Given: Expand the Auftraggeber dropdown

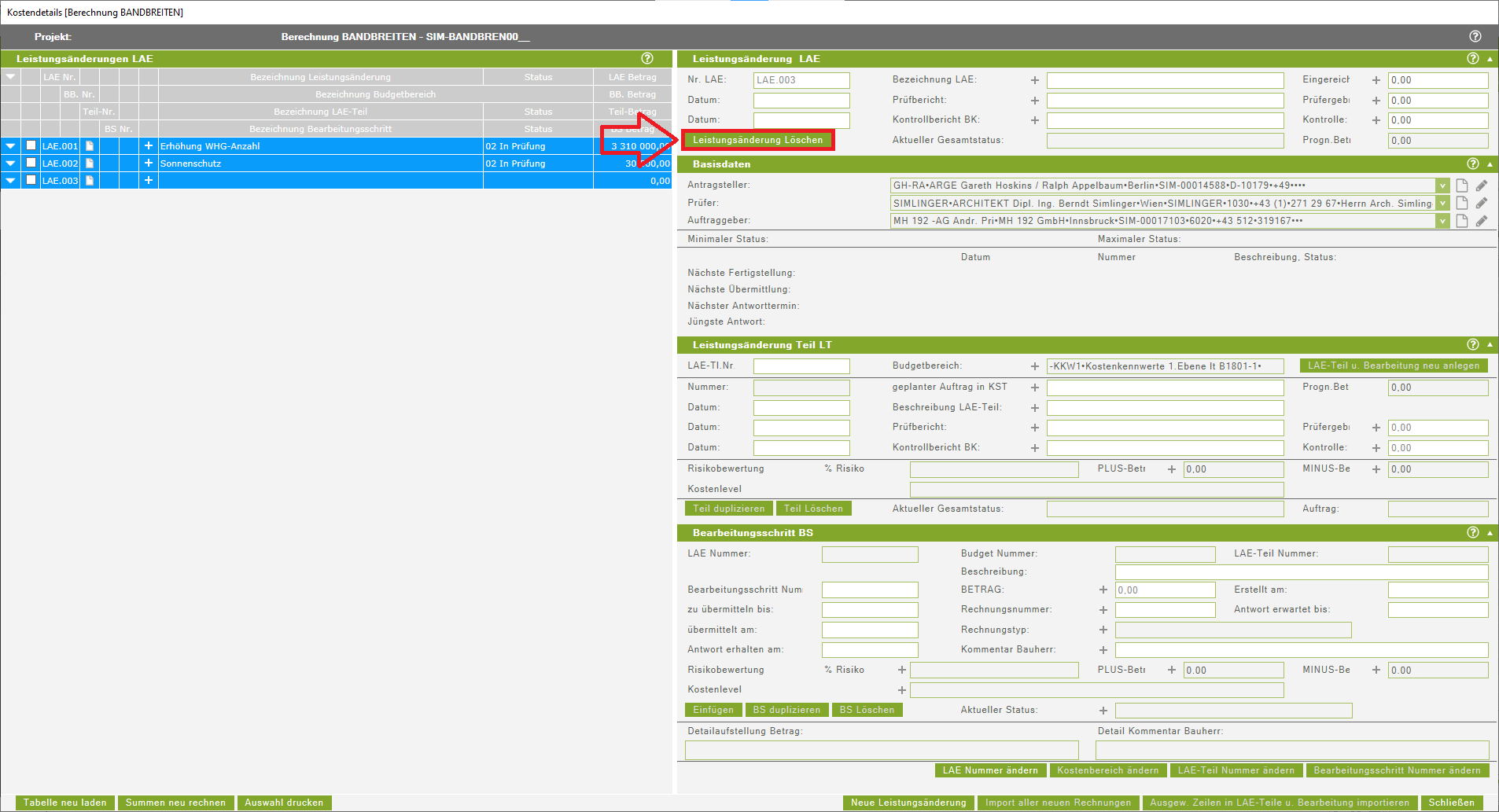Looking at the screenshot, I should pos(1442,221).
